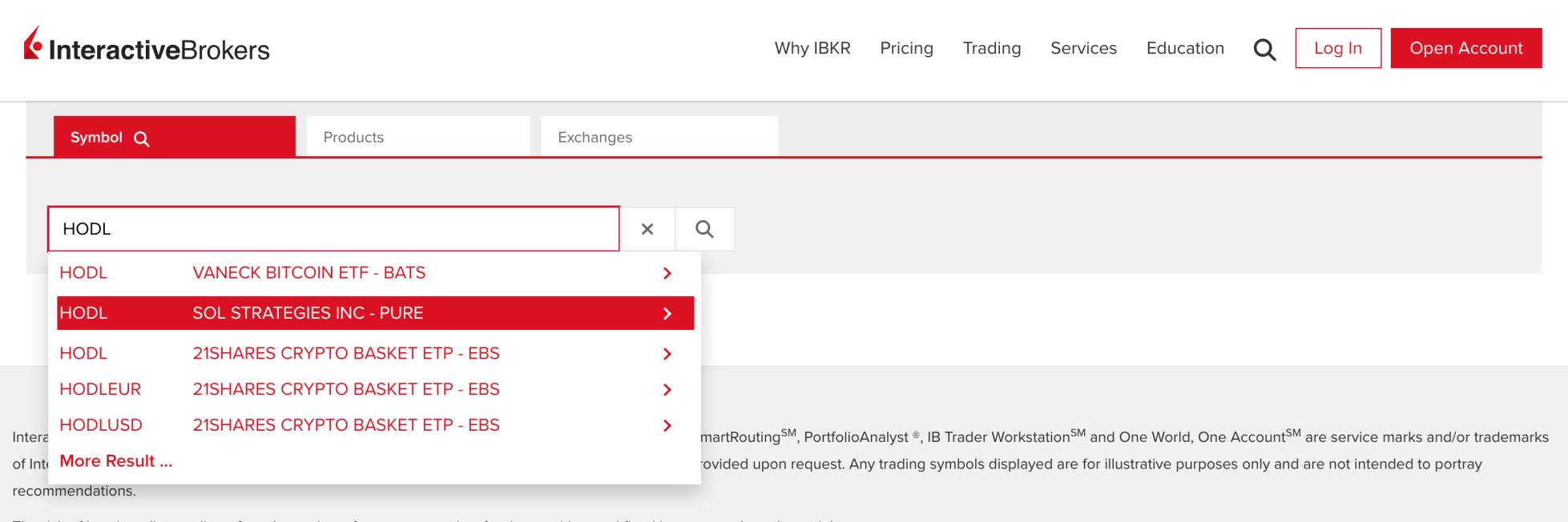Clear the HODL search field with X
This screenshot has height=522, width=1568.
tap(647, 229)
